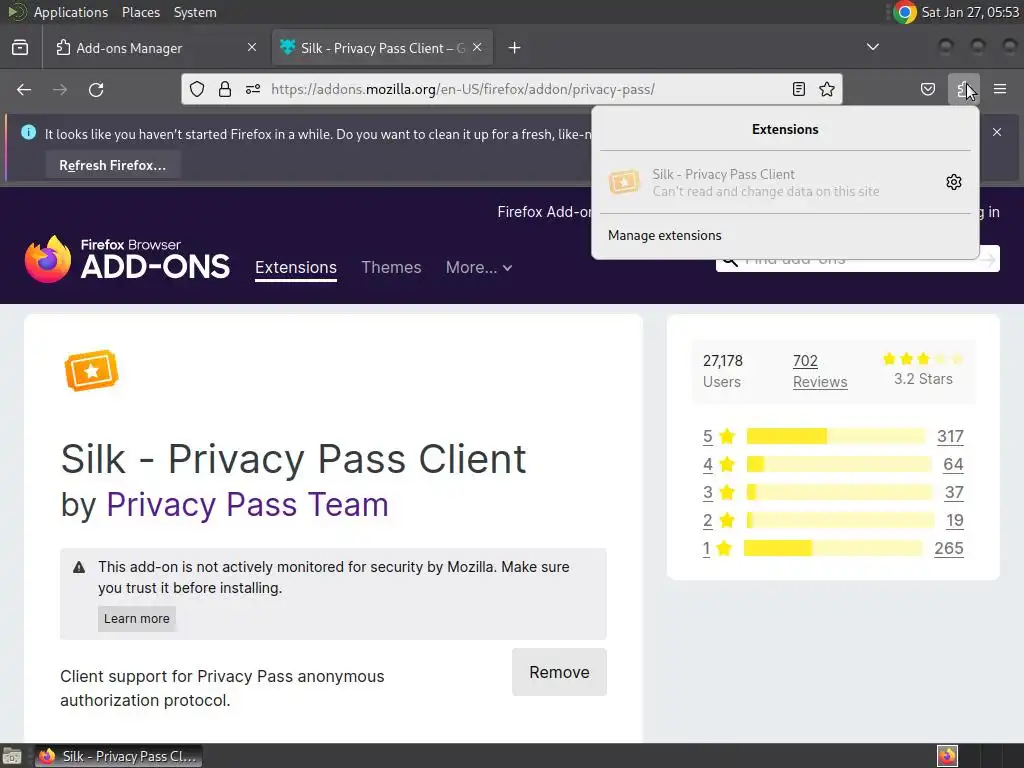Go back with the back arrow
This screenshot has height=768, width=1024.
pyautogui.click(x=24, y=89)
